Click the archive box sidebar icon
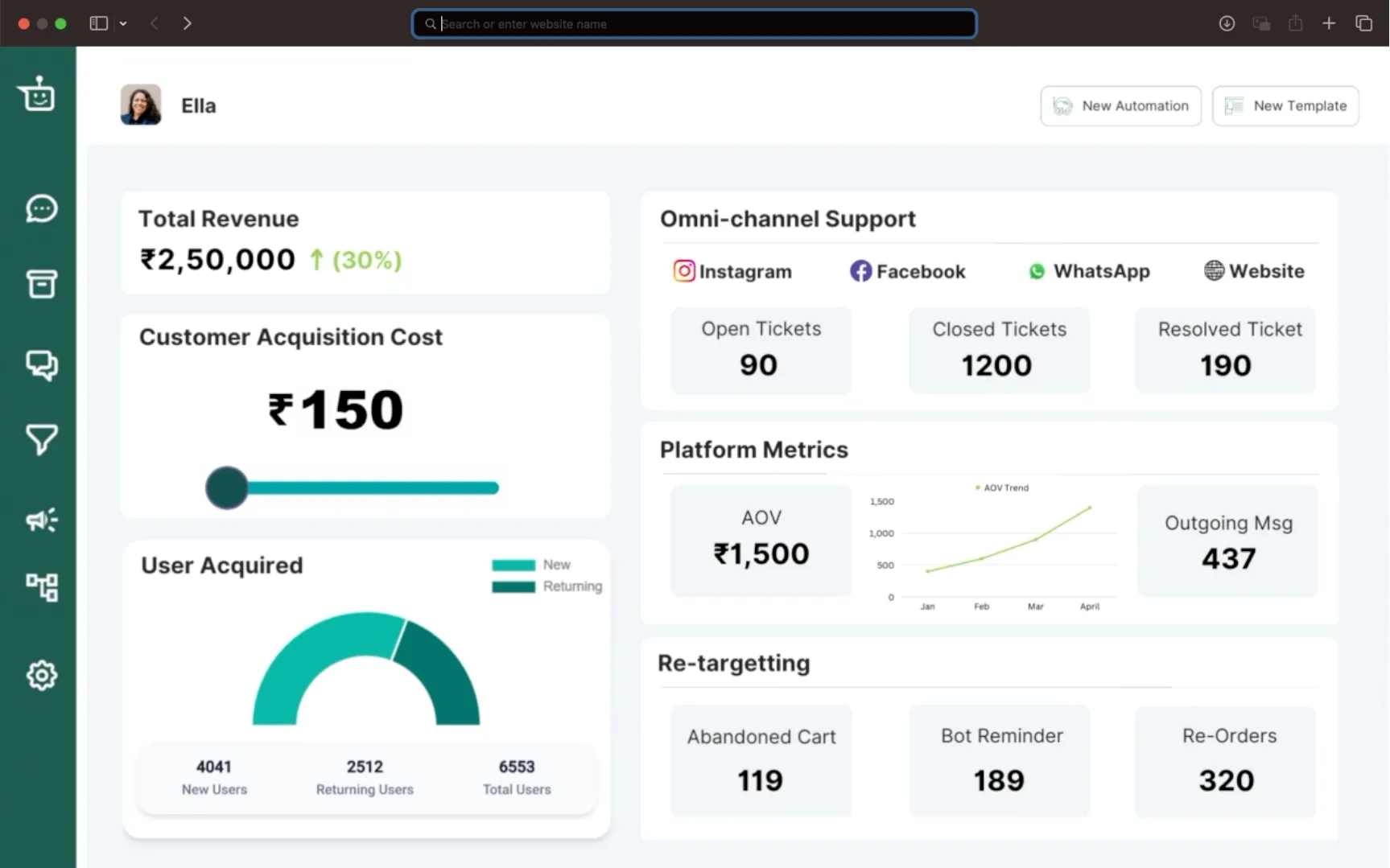The height and width of the screenshot is (868, 1390). 41,283
